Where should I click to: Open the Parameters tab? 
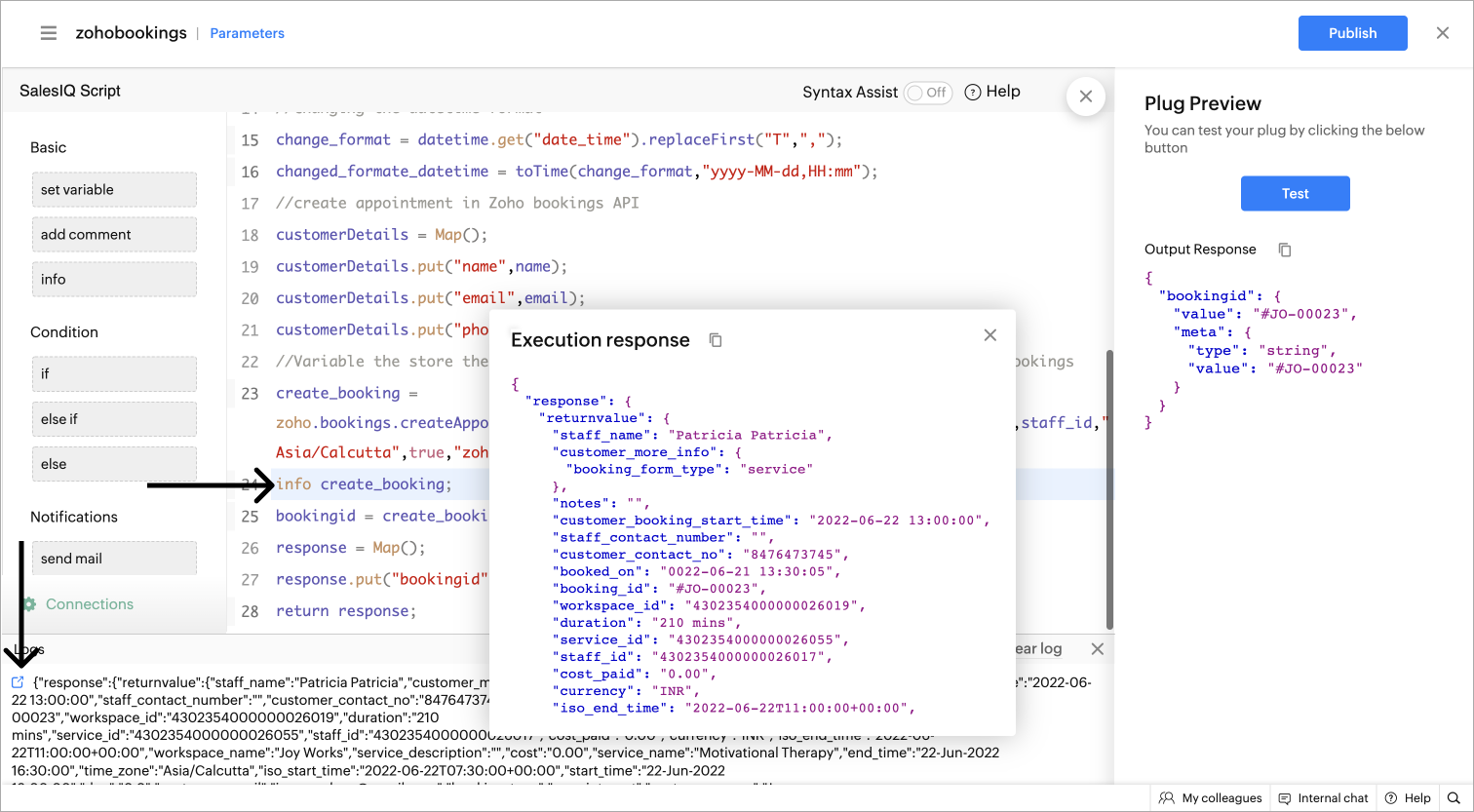point(248,33)
